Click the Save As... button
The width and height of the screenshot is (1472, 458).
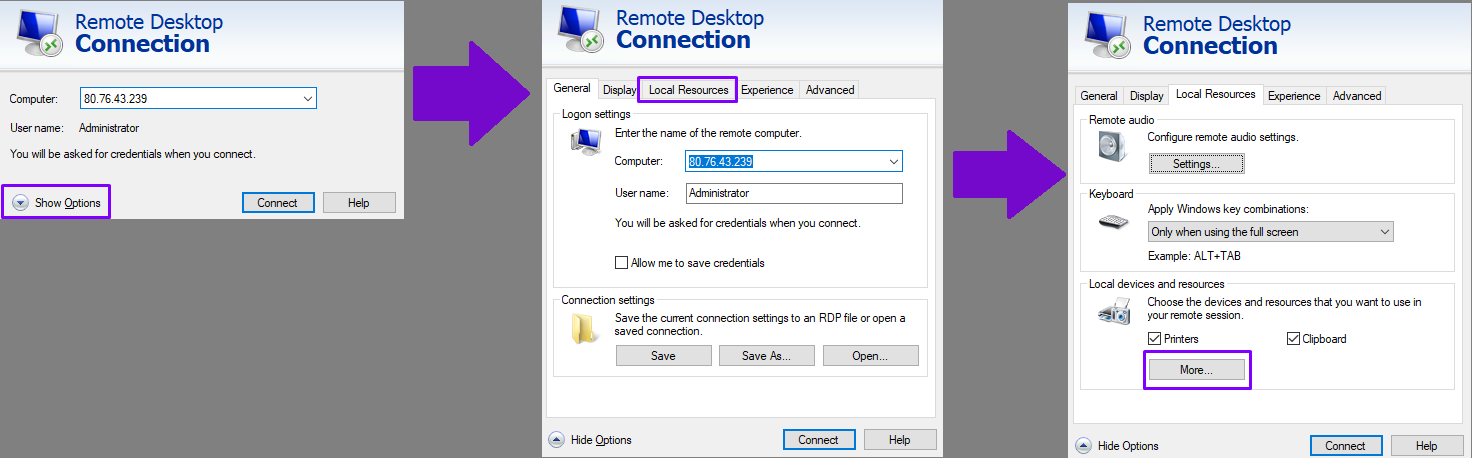tap(767, 355)
